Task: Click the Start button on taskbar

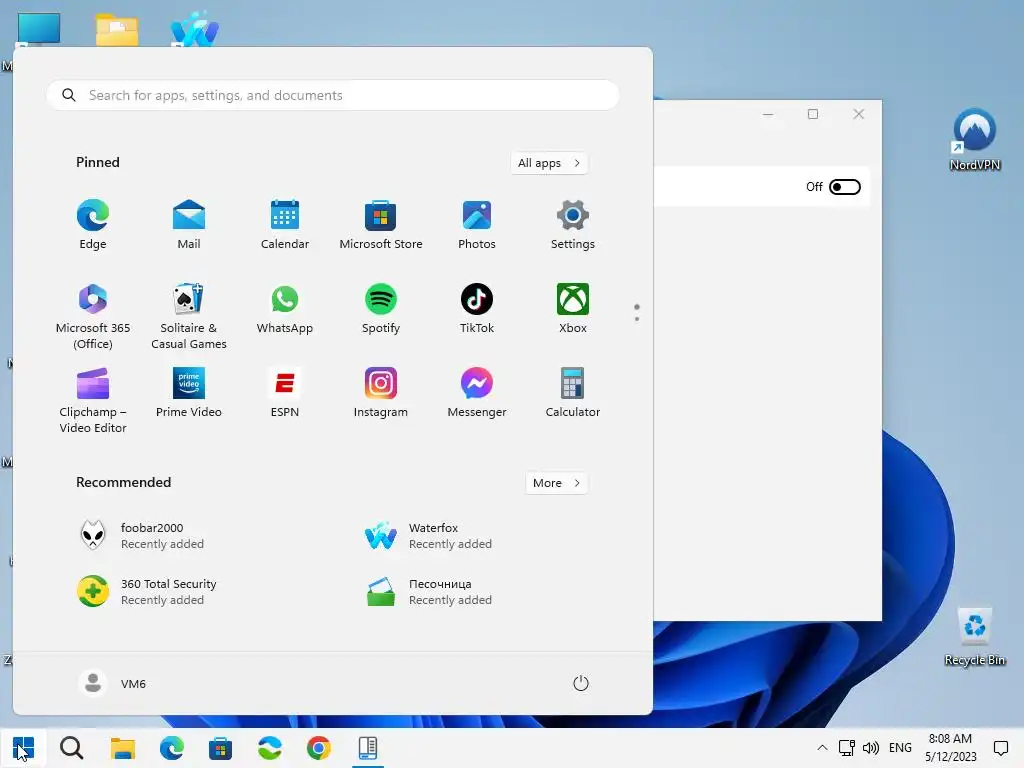Action: pyautogui.click(x=23, y=748)
